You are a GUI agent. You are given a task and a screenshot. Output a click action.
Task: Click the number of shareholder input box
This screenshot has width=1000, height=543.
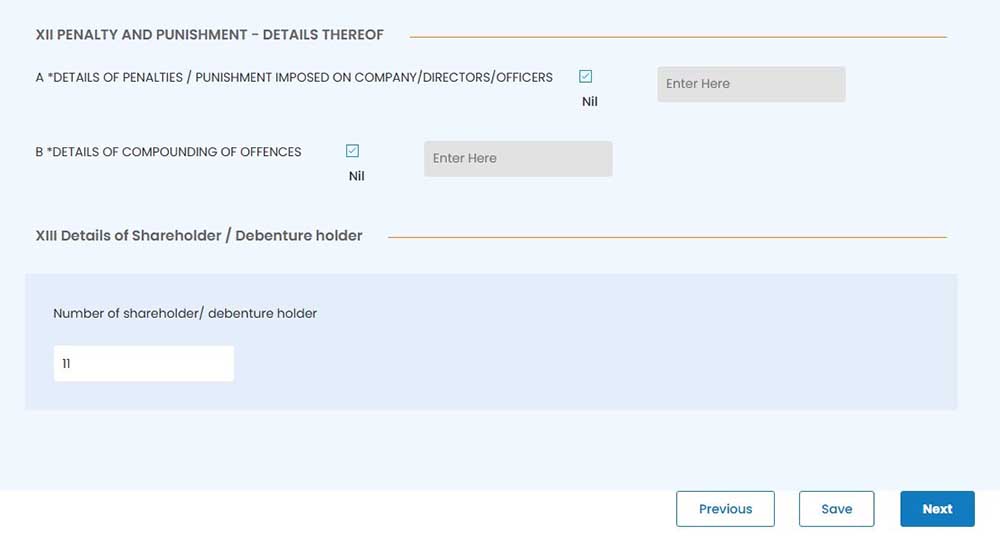143,364
